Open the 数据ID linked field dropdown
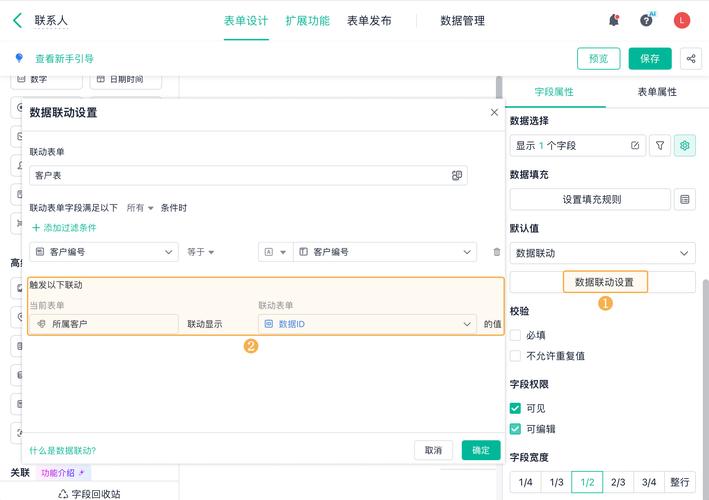The height and width of the screenshot is (500, 709). click(x=367, y=324)
